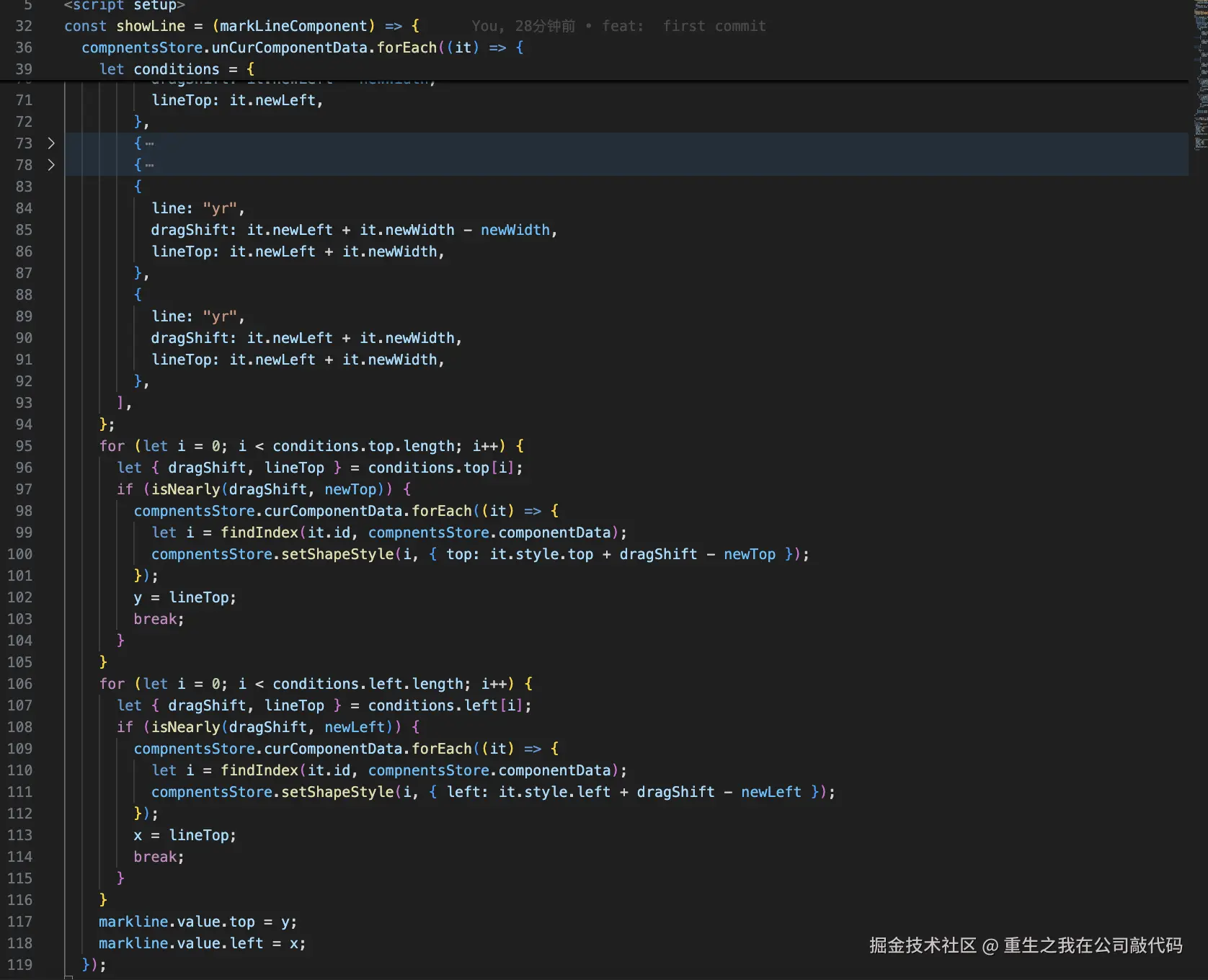Click 'setShapeStyle' on line 111
The width and height of the screenshot is (1208, 980).
337,792
